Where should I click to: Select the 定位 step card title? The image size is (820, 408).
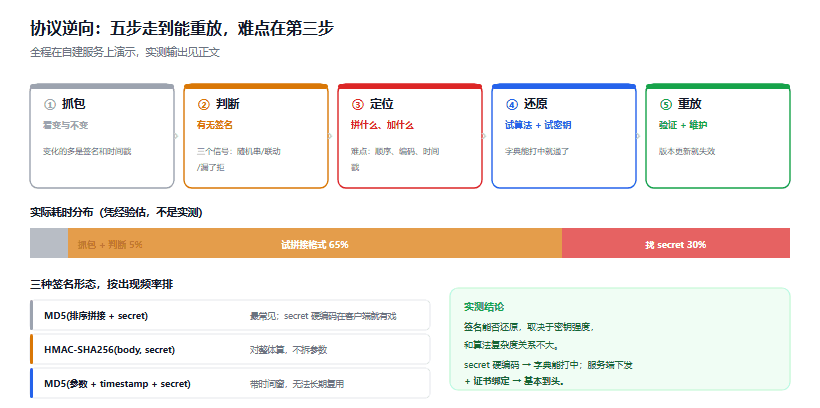point(381,104)
